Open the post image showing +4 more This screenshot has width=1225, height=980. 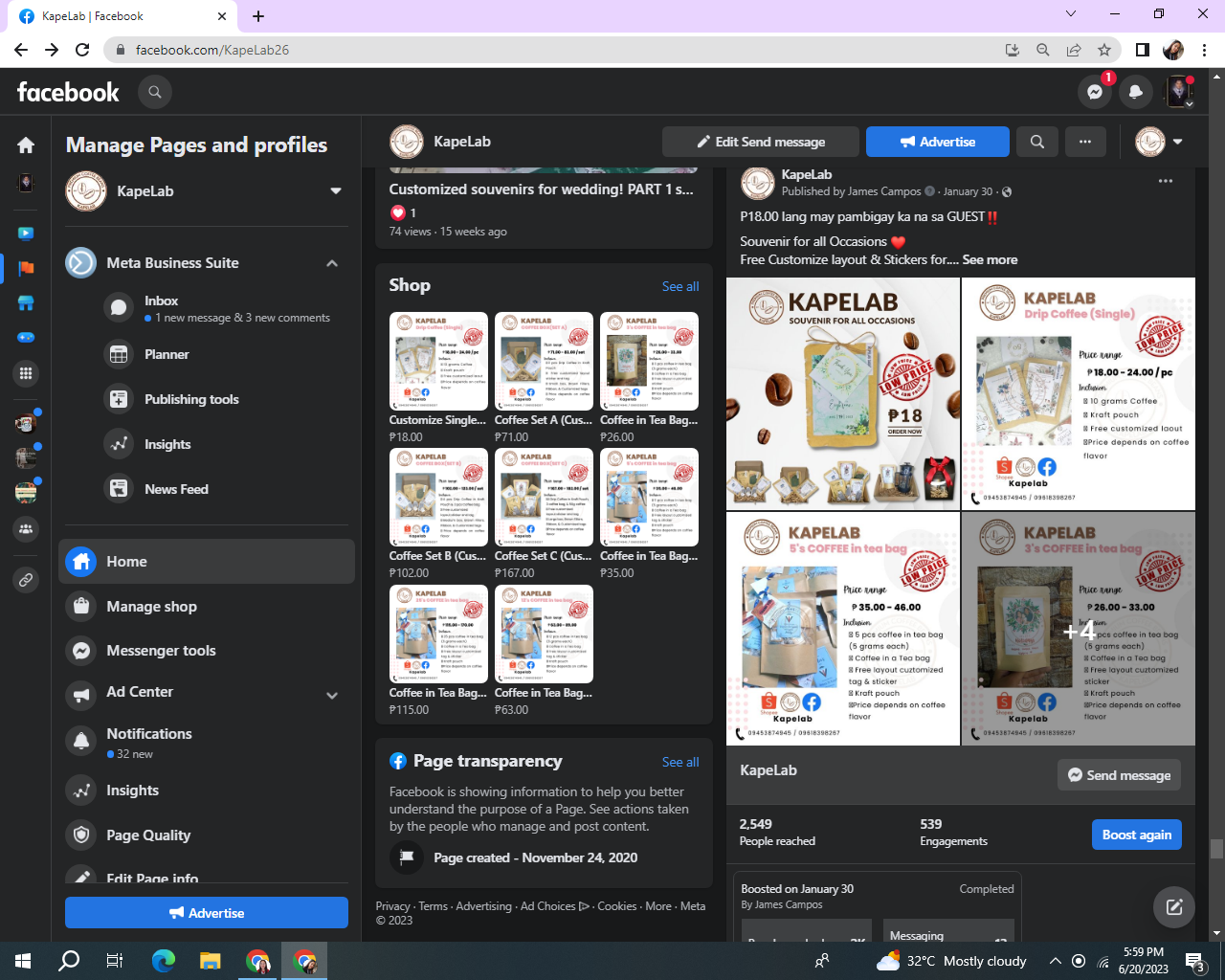point(1079,629)
